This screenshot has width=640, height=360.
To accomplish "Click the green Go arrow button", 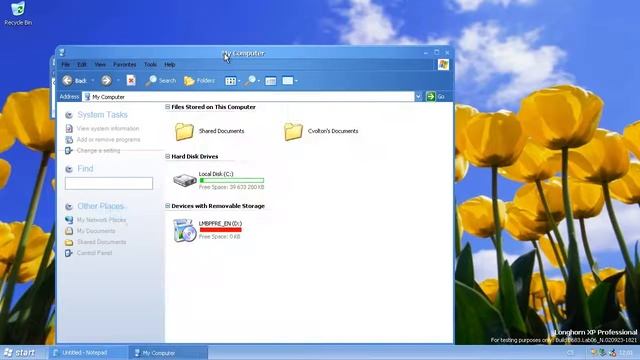I will point(430,96).
